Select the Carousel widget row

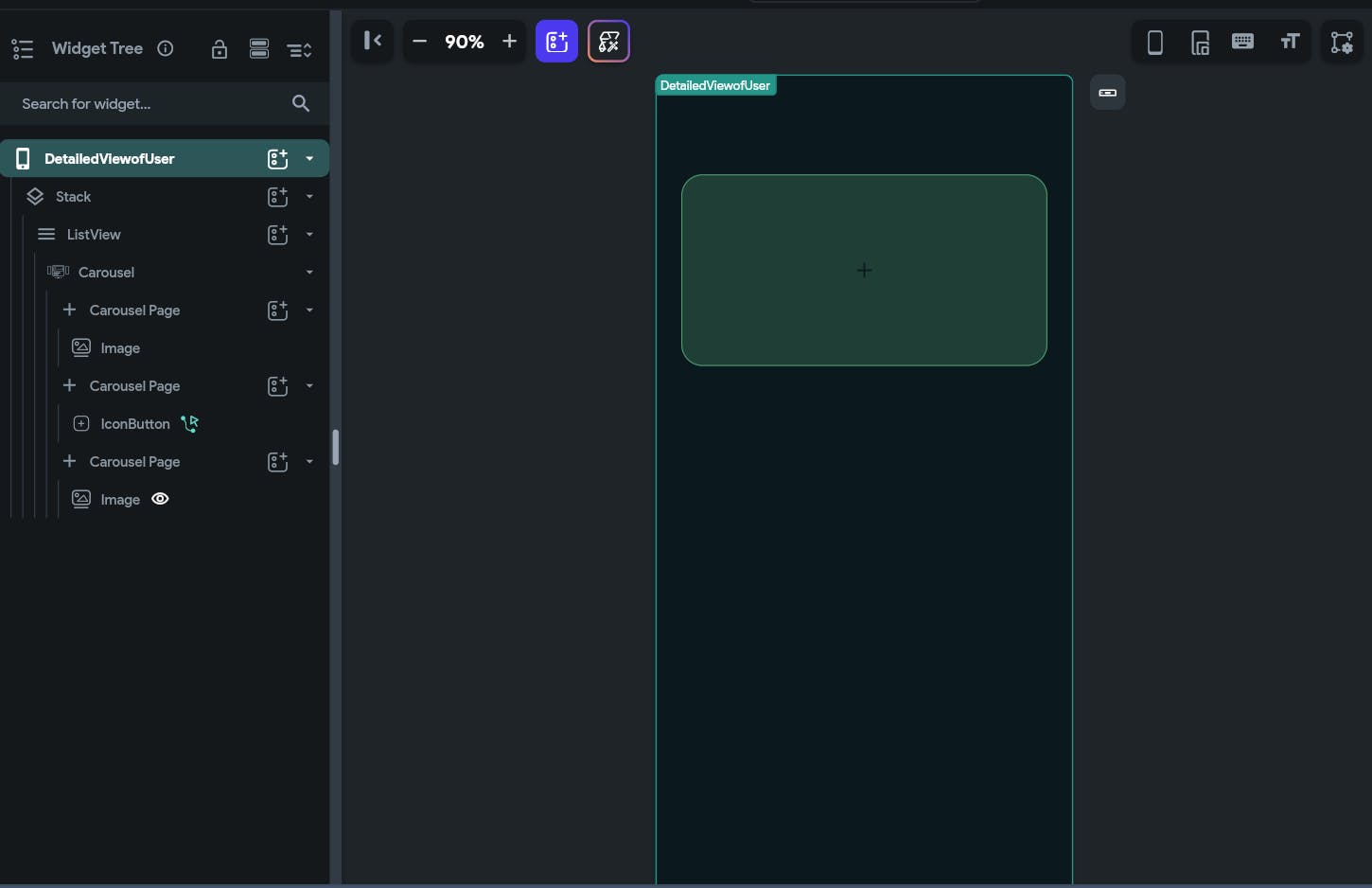[165, 272]
